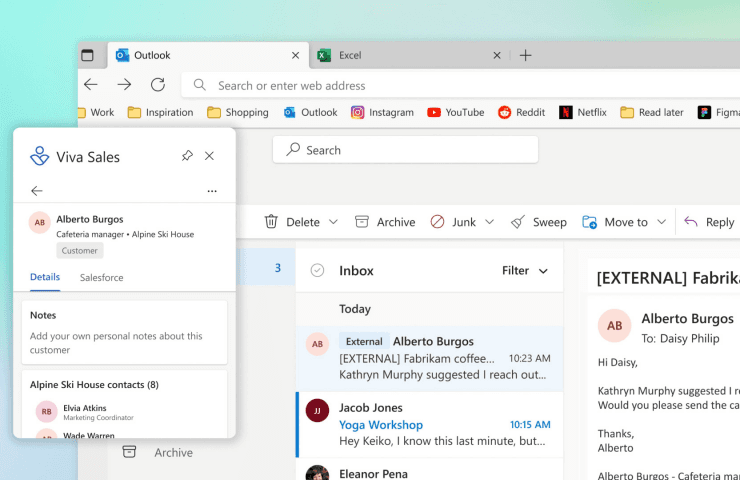Click the browser refresh icon
Image resolution: width=740 pixels, height=480 pixels.
[158, 85]
